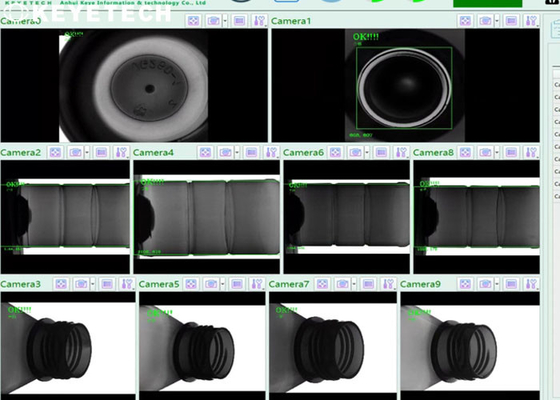Click the Camera1 title label
Image resolution: width=560 pixels, height=400 pixels.
(291, 21)
